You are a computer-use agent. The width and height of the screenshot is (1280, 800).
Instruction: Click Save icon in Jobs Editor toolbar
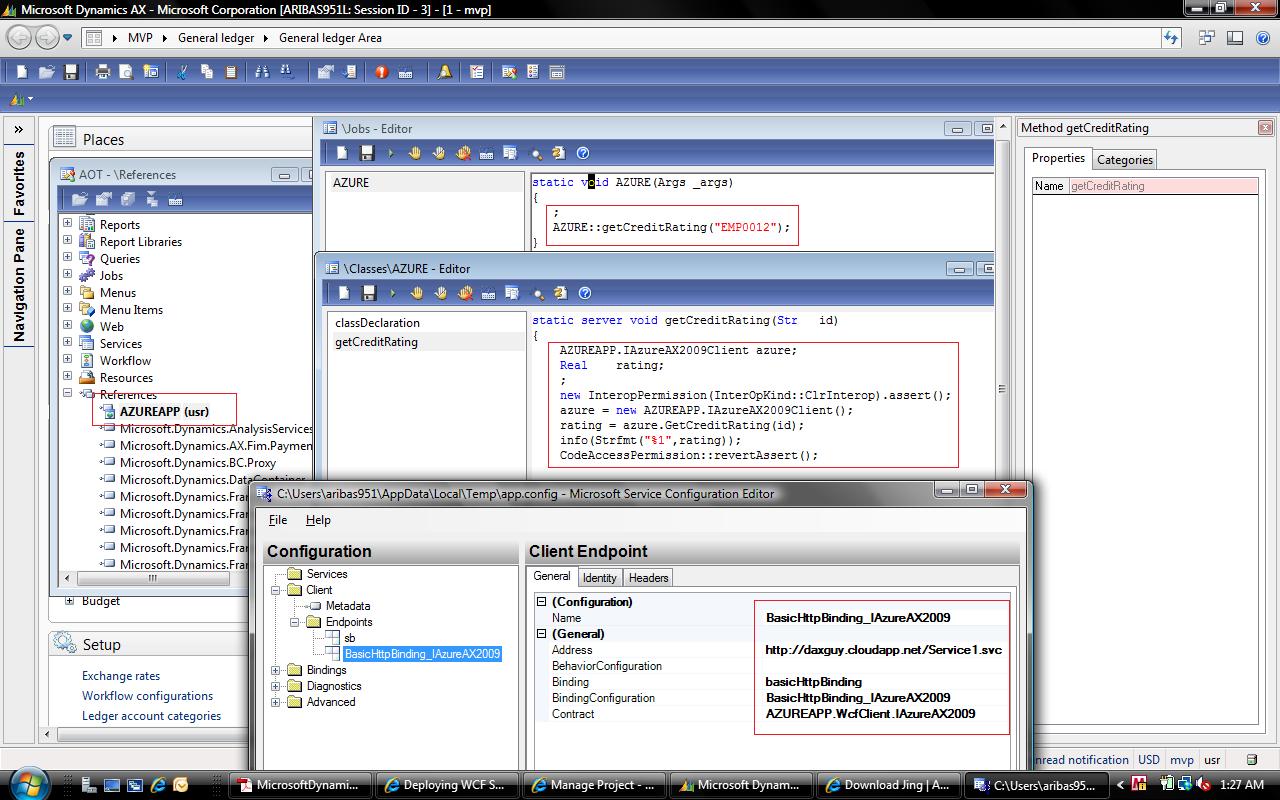pyautogui.click(x=366, y=153)
